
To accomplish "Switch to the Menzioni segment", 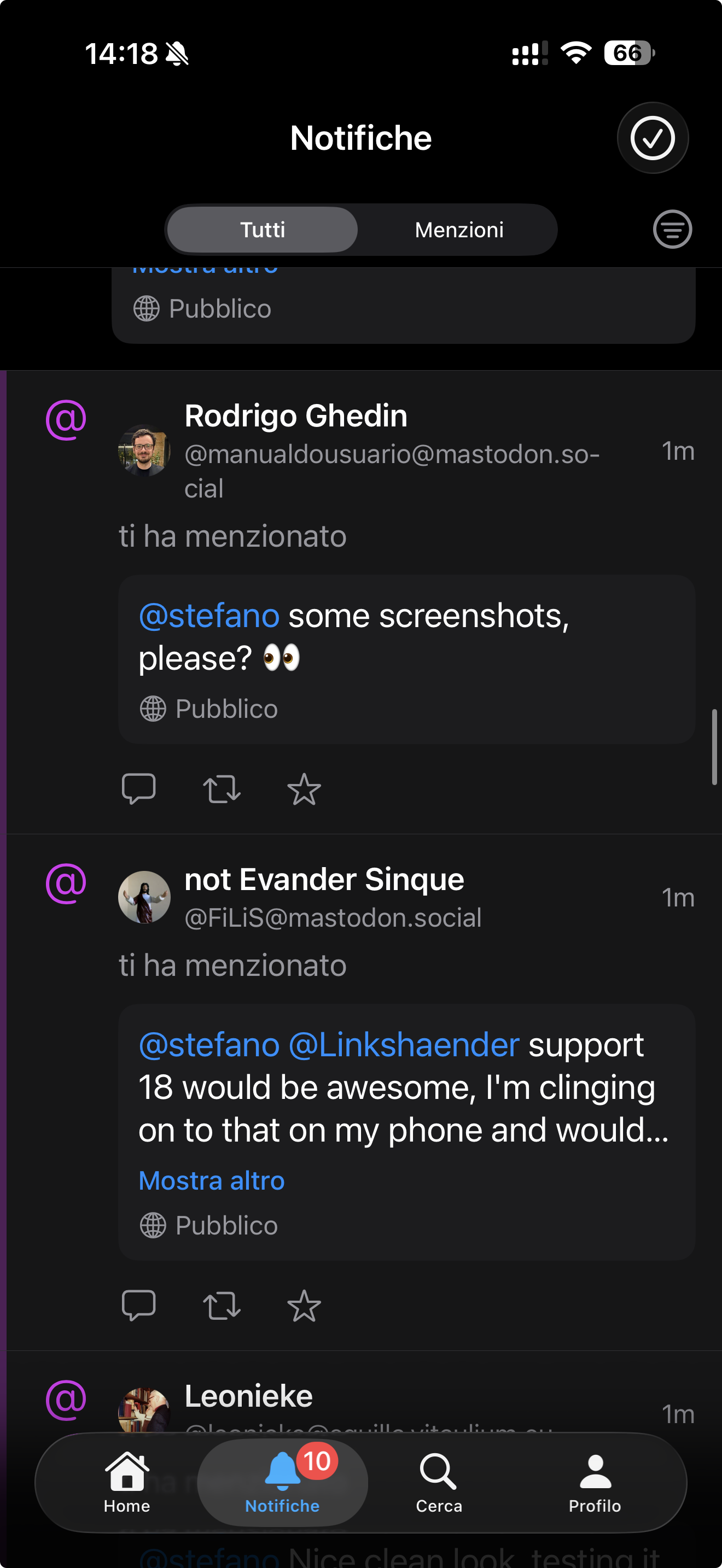I will pos(459,230).
